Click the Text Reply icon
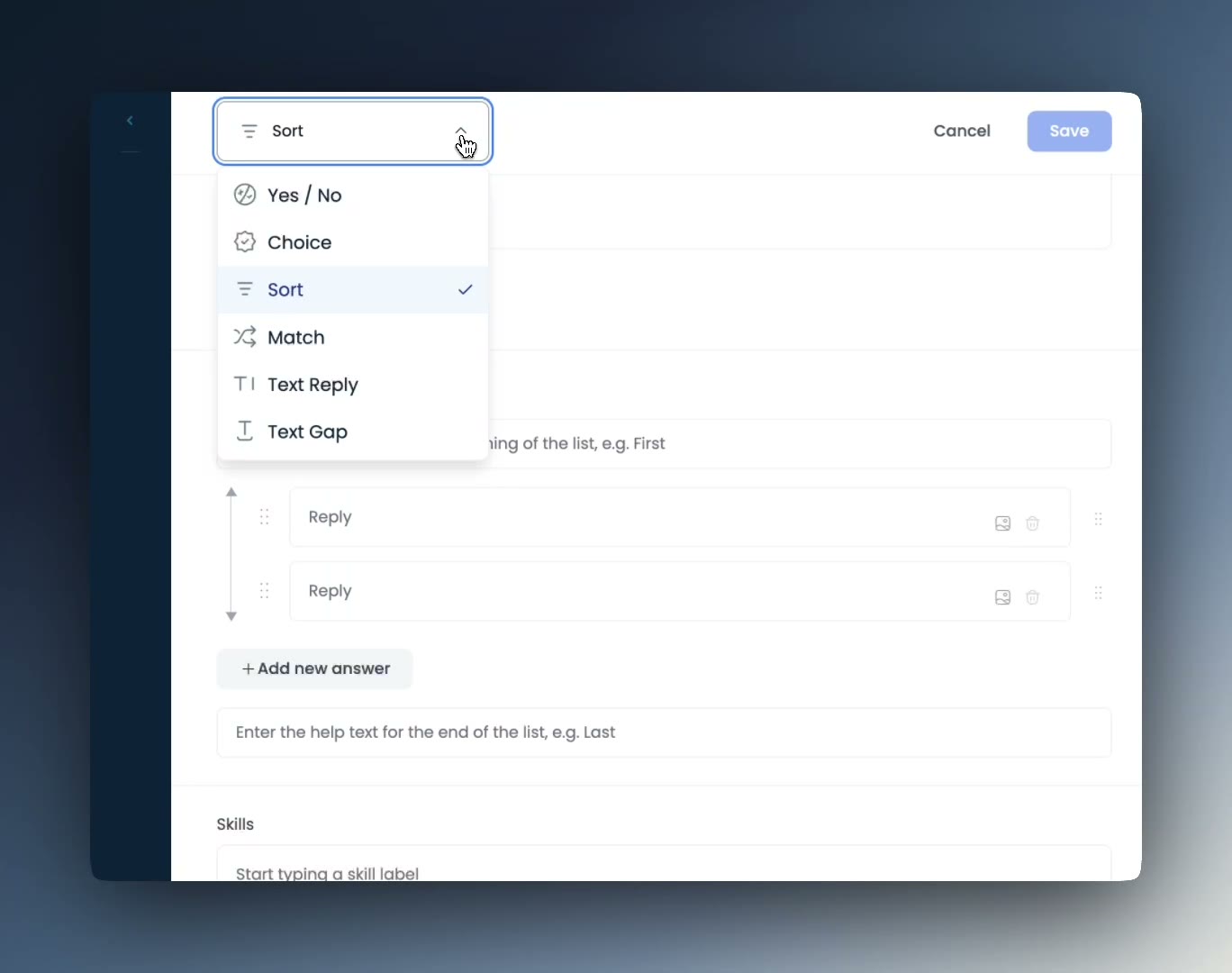The height and width of the screenshot is (973, 1232). [245, 384]
